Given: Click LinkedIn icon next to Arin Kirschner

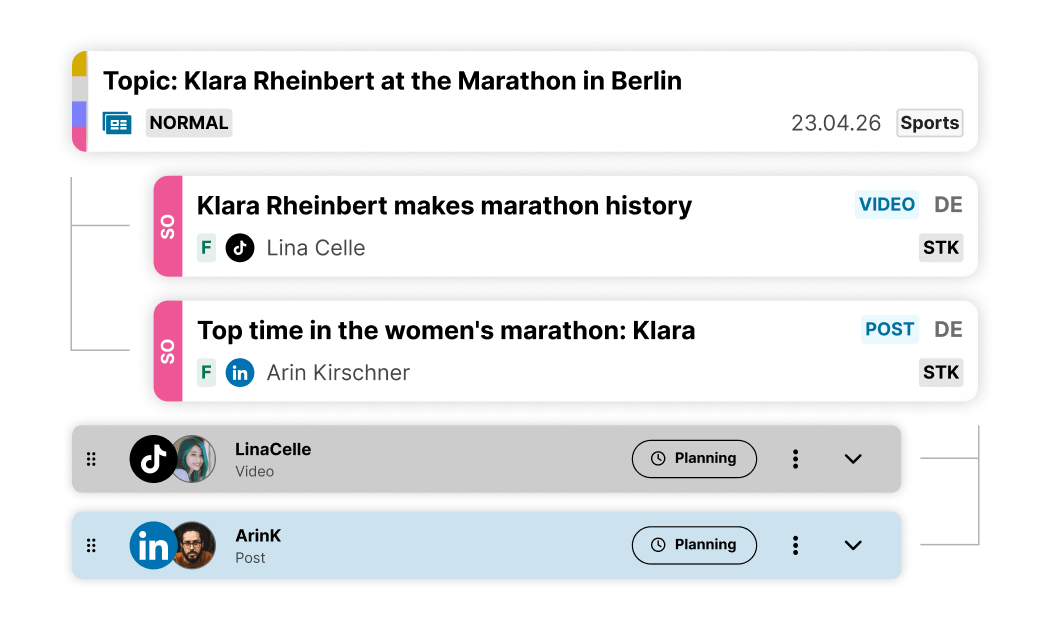Looking at the screenshot, I should tap(240, 373).
